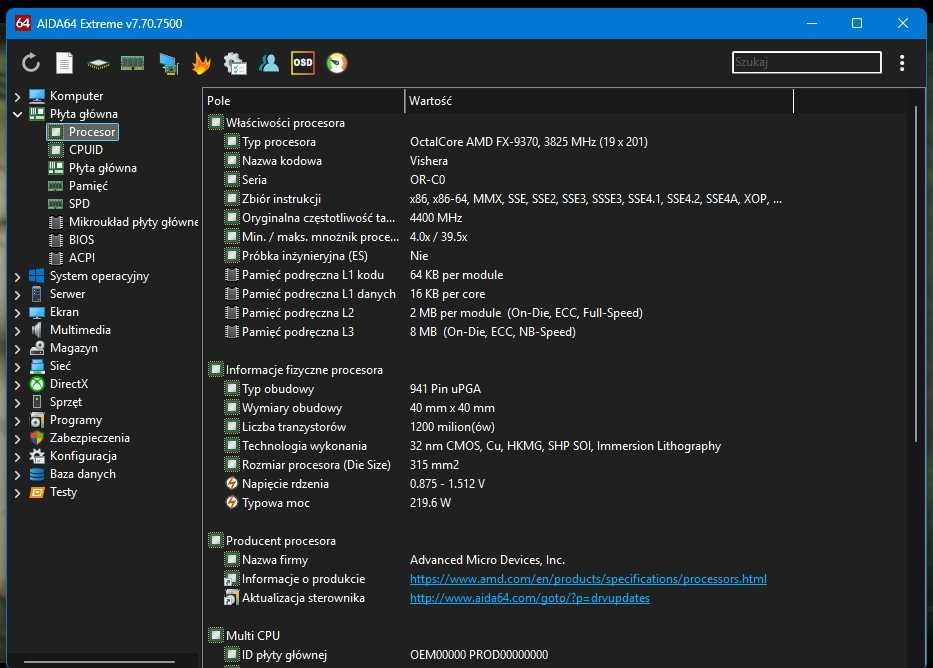Screen dimensions: 933x668
Task: Expand the Komputer tree node
Action: tap(17, 96)
